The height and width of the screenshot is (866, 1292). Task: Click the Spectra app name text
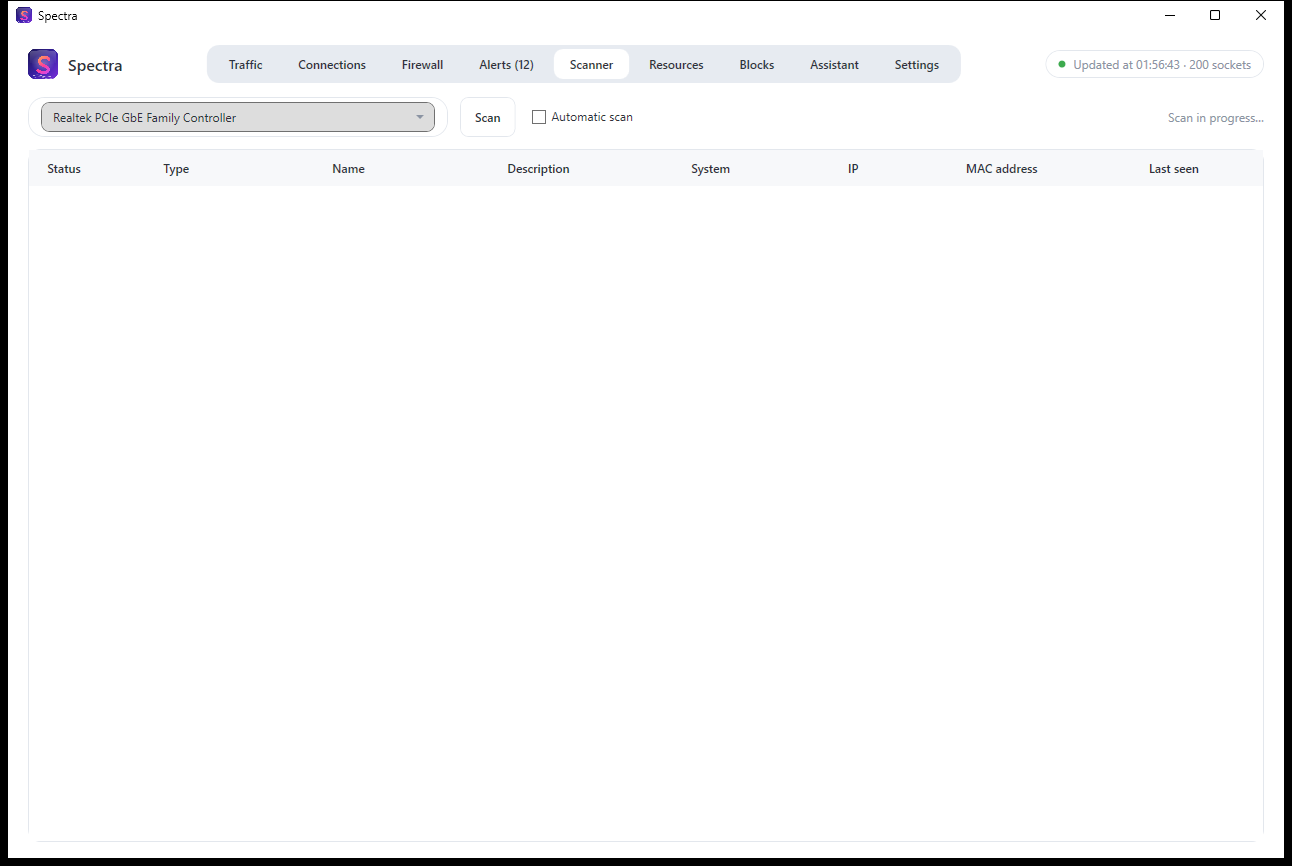(95, 66)
